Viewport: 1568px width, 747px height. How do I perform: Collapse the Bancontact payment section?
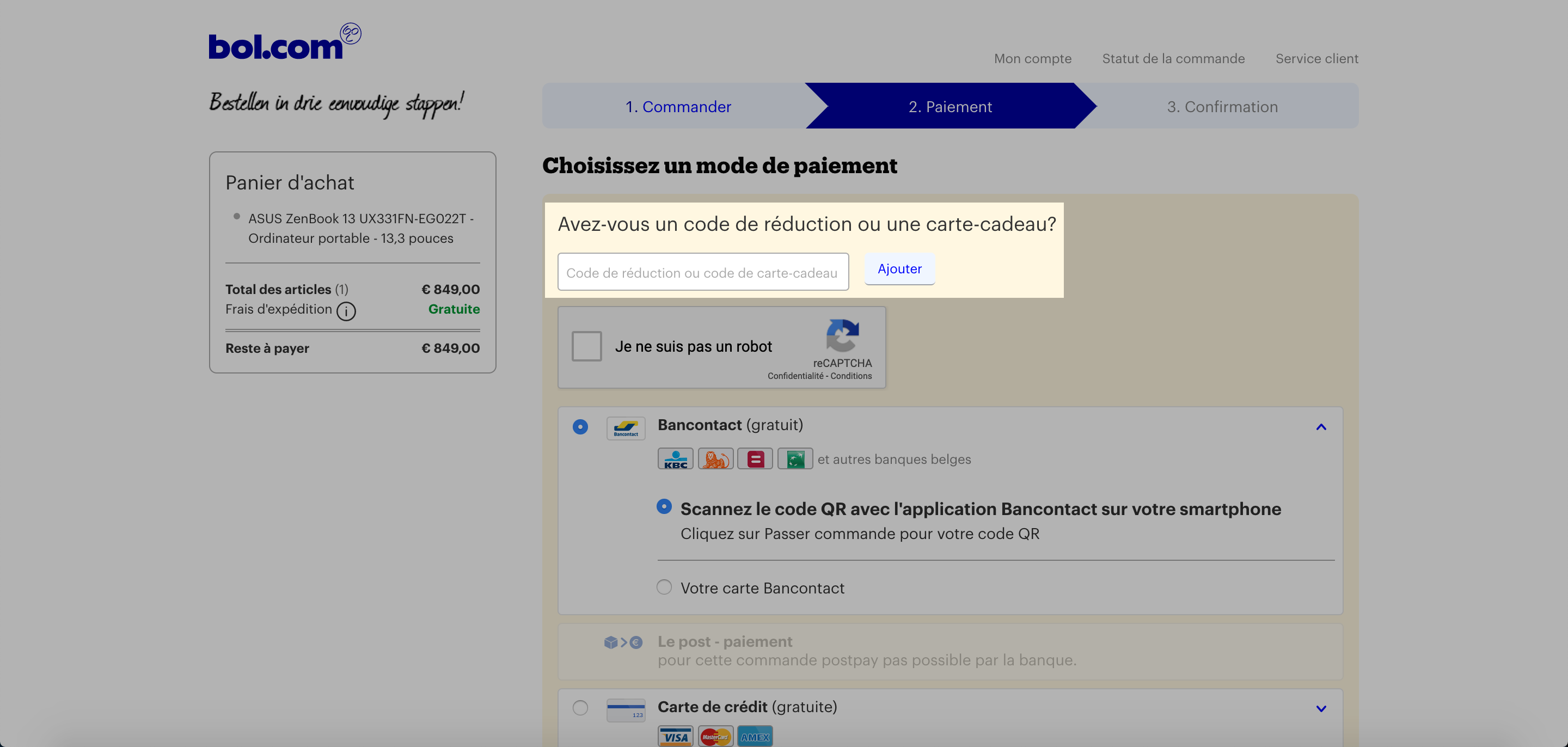(1321, 427)
